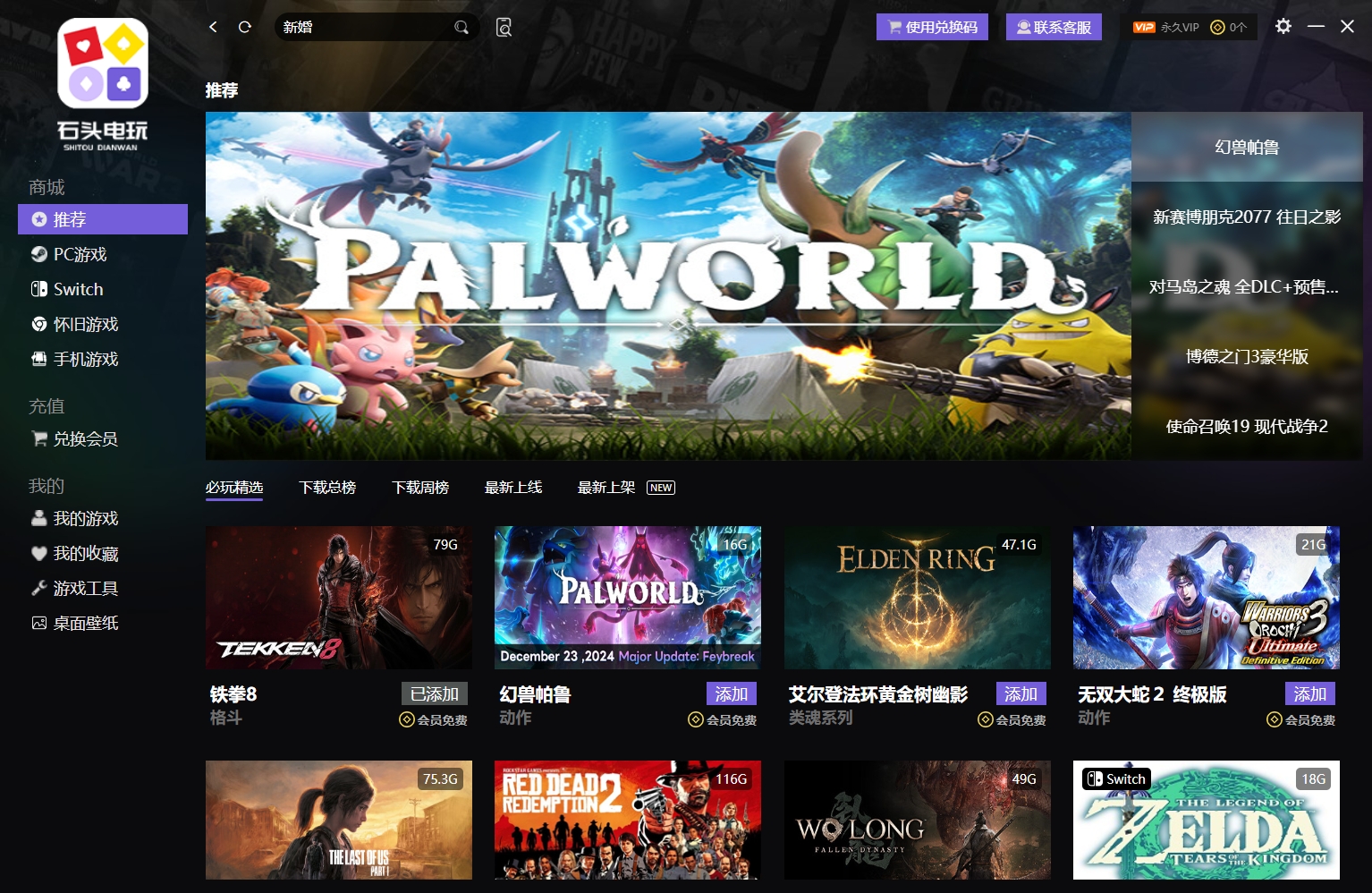Screen dimensions: 1372x893
Task: Open the Palworld main banner image
Action: click(x=668, y=286)
